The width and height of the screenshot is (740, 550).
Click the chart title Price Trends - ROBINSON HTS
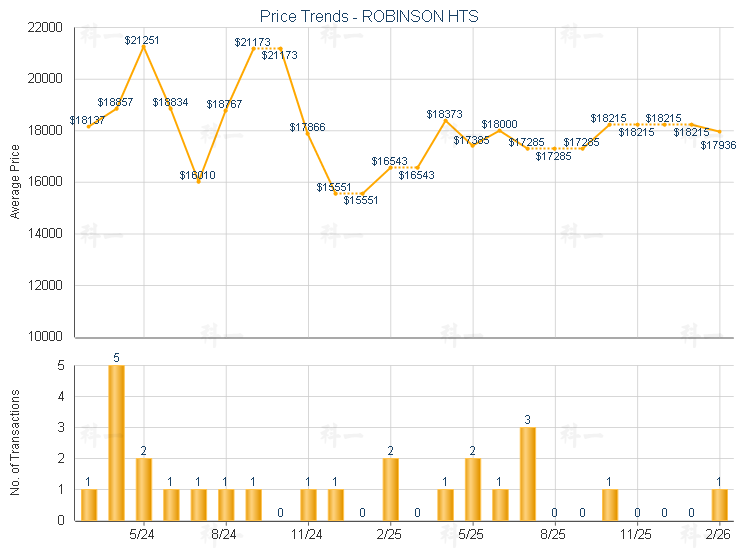(371, 16)
